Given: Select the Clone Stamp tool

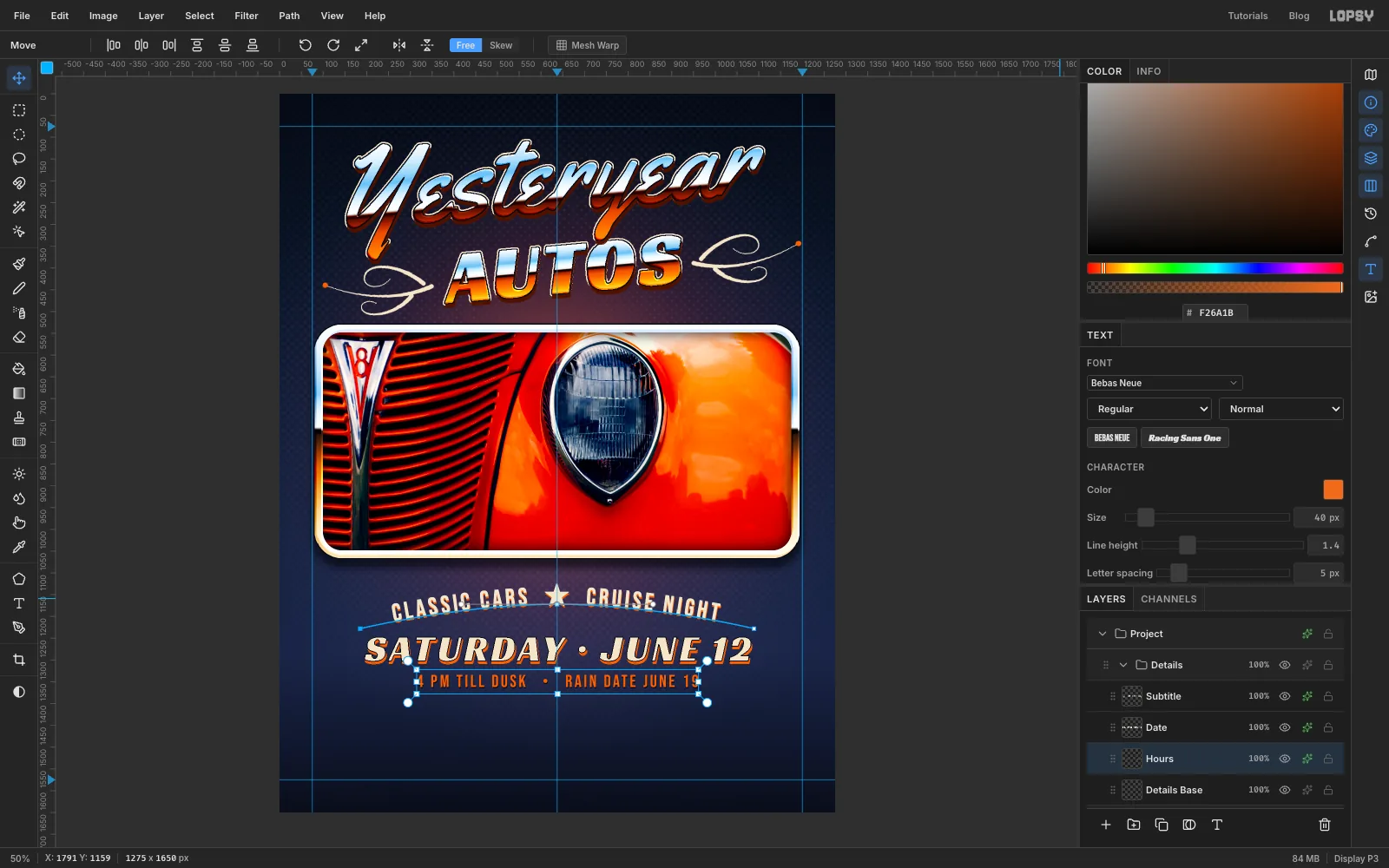Looking at the screenshot, I should tap(19, 418).
